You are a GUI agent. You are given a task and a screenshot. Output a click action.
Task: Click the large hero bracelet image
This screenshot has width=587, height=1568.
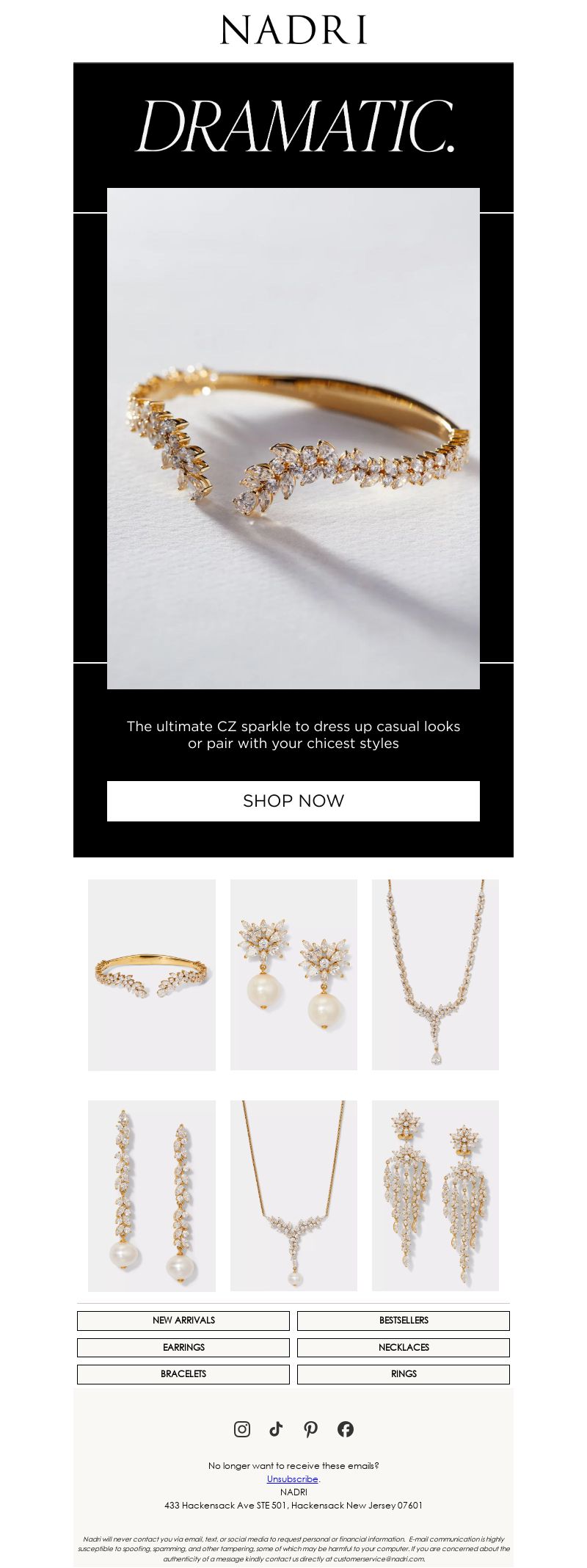click(x=293, y=438)
